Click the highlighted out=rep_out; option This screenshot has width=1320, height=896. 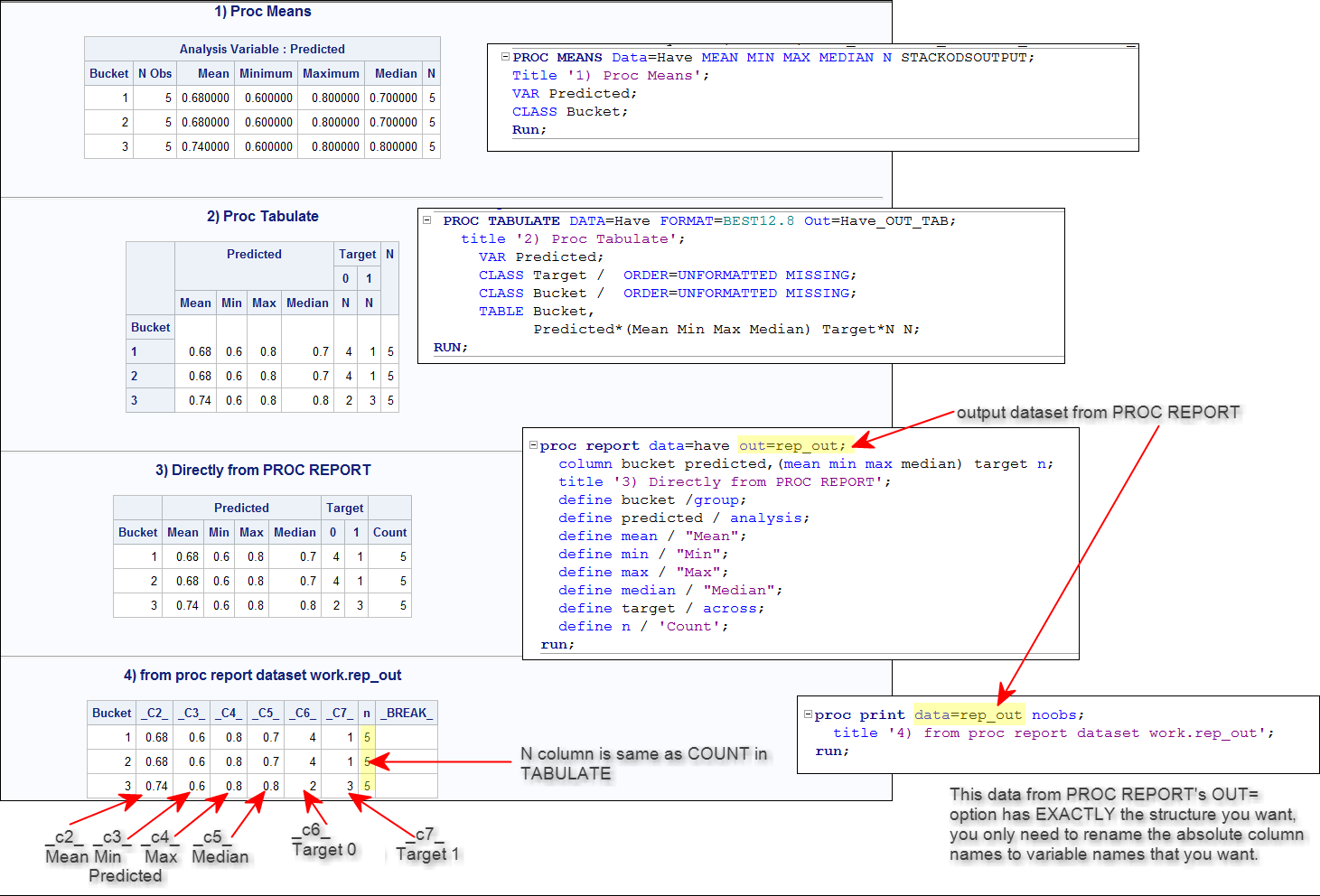(x=792, y=445)
